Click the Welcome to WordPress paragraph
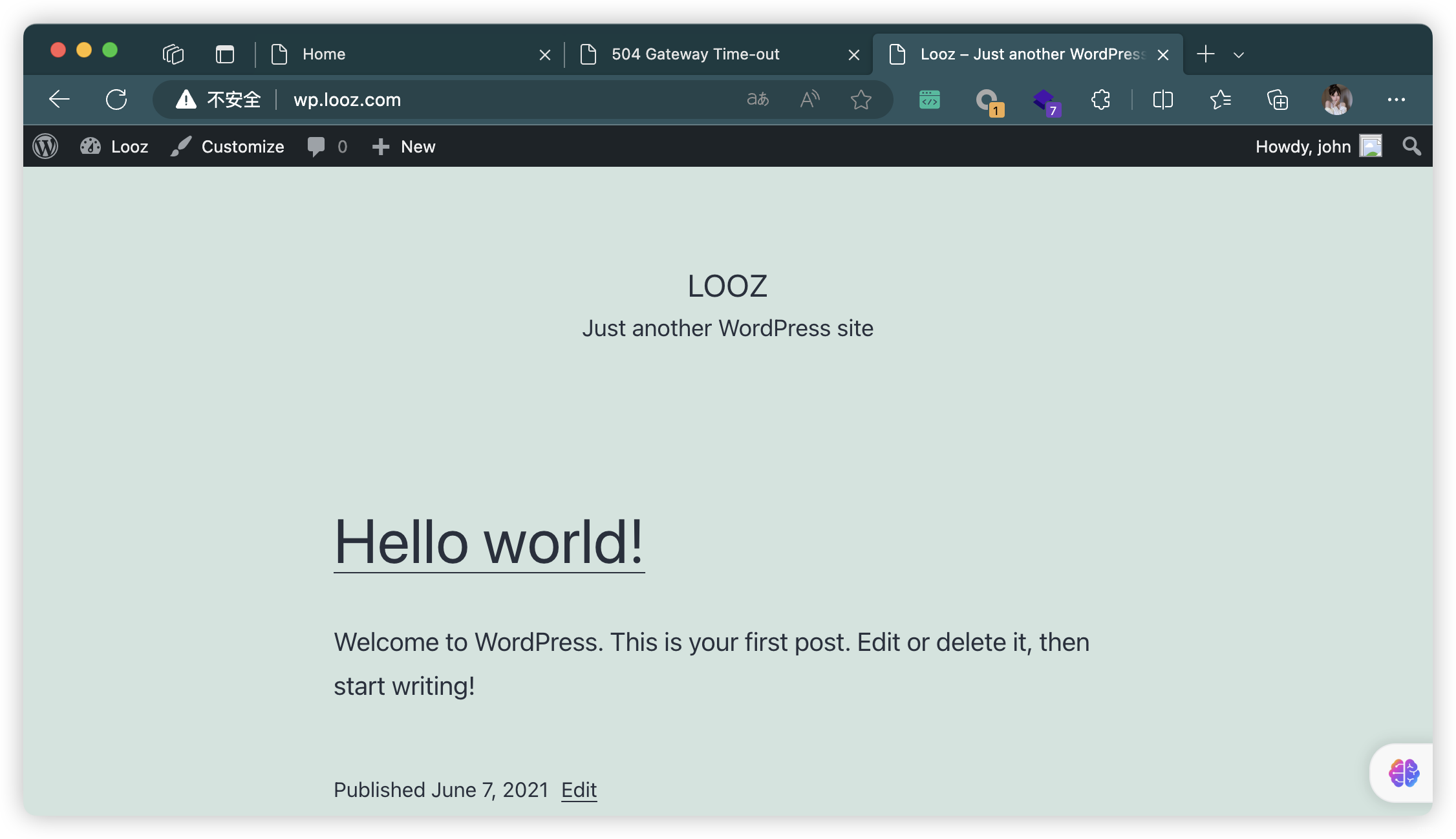1456x839 pixels. click(711, 664)
